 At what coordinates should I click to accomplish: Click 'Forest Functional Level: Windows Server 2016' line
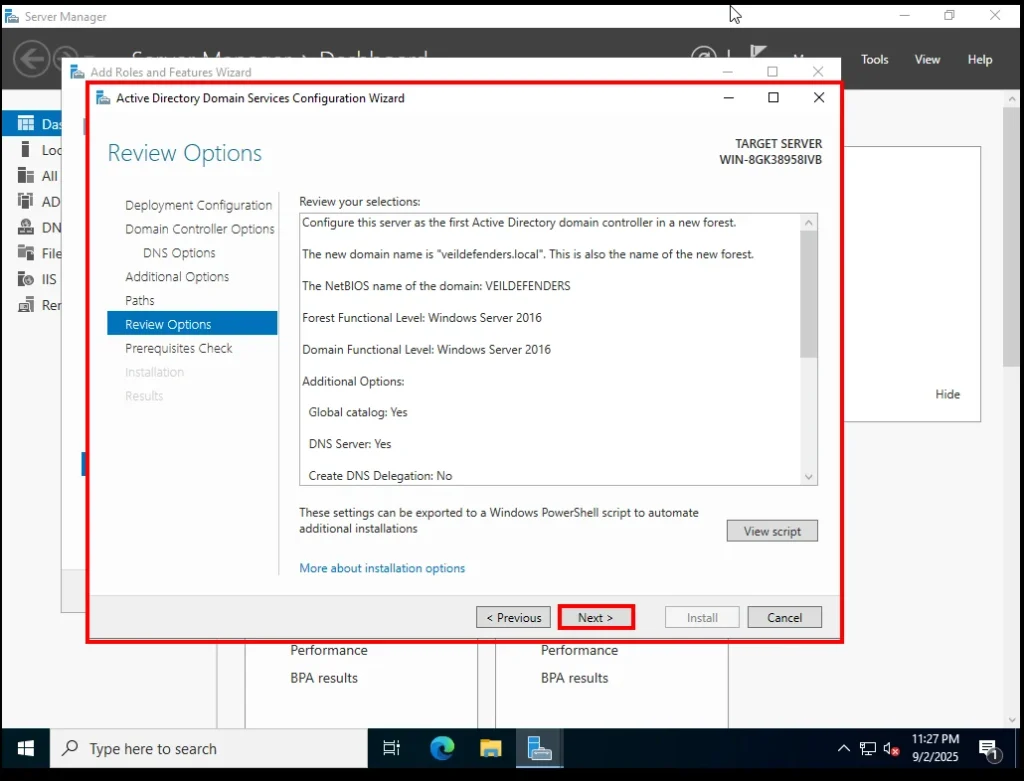[422, 317]
